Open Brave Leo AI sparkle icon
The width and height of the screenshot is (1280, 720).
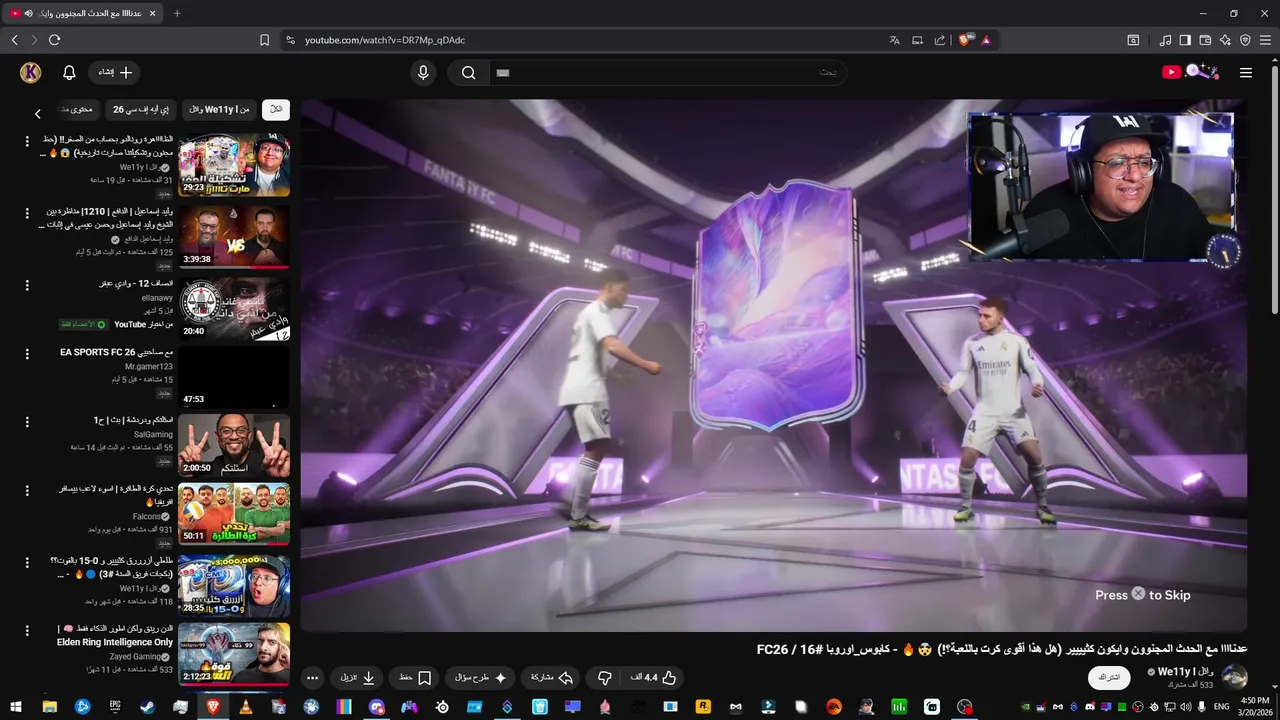(1225, 40)
